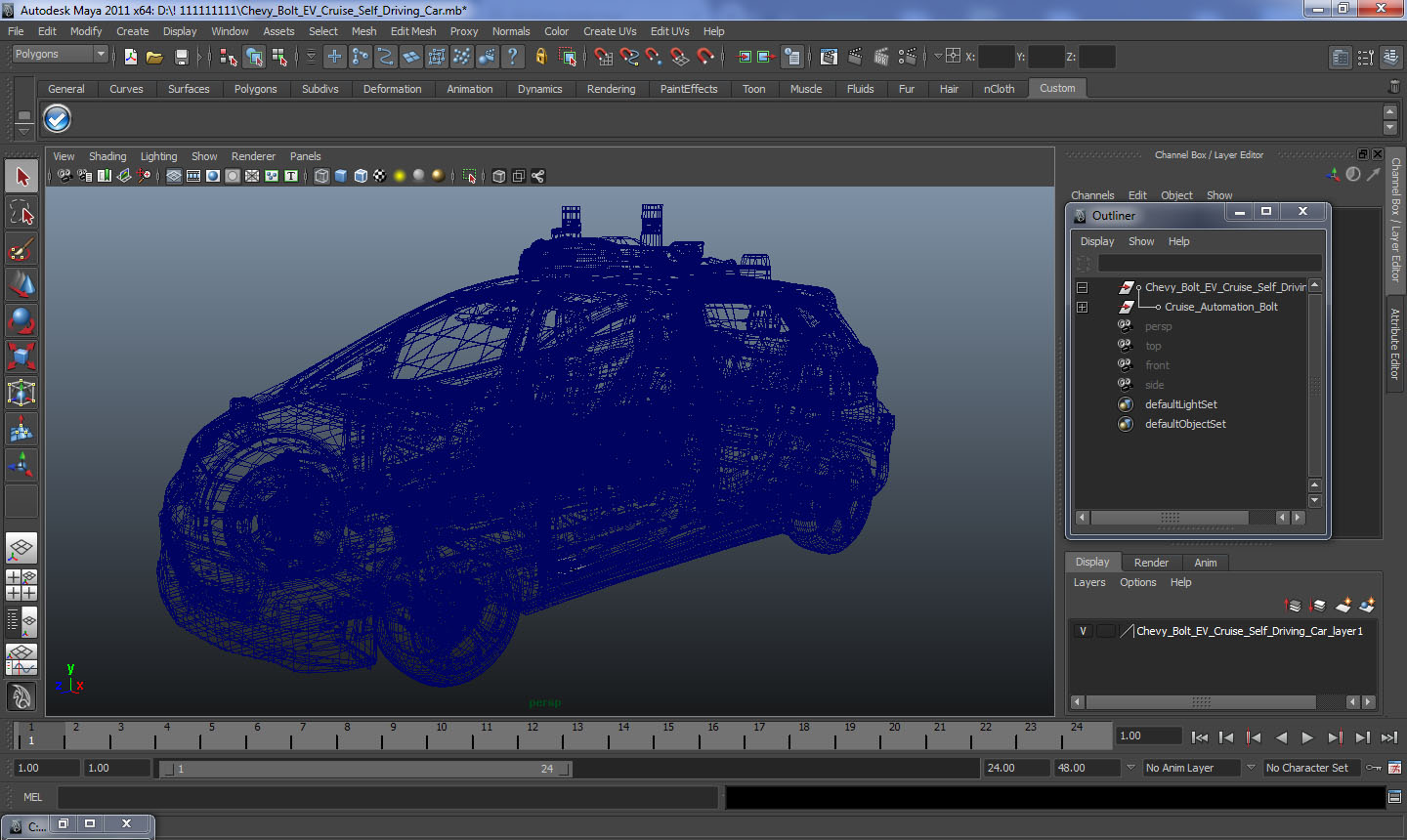Select the Soft Modification tool
This screenshot has height=840, width=1407.
(x=21, y=429)
